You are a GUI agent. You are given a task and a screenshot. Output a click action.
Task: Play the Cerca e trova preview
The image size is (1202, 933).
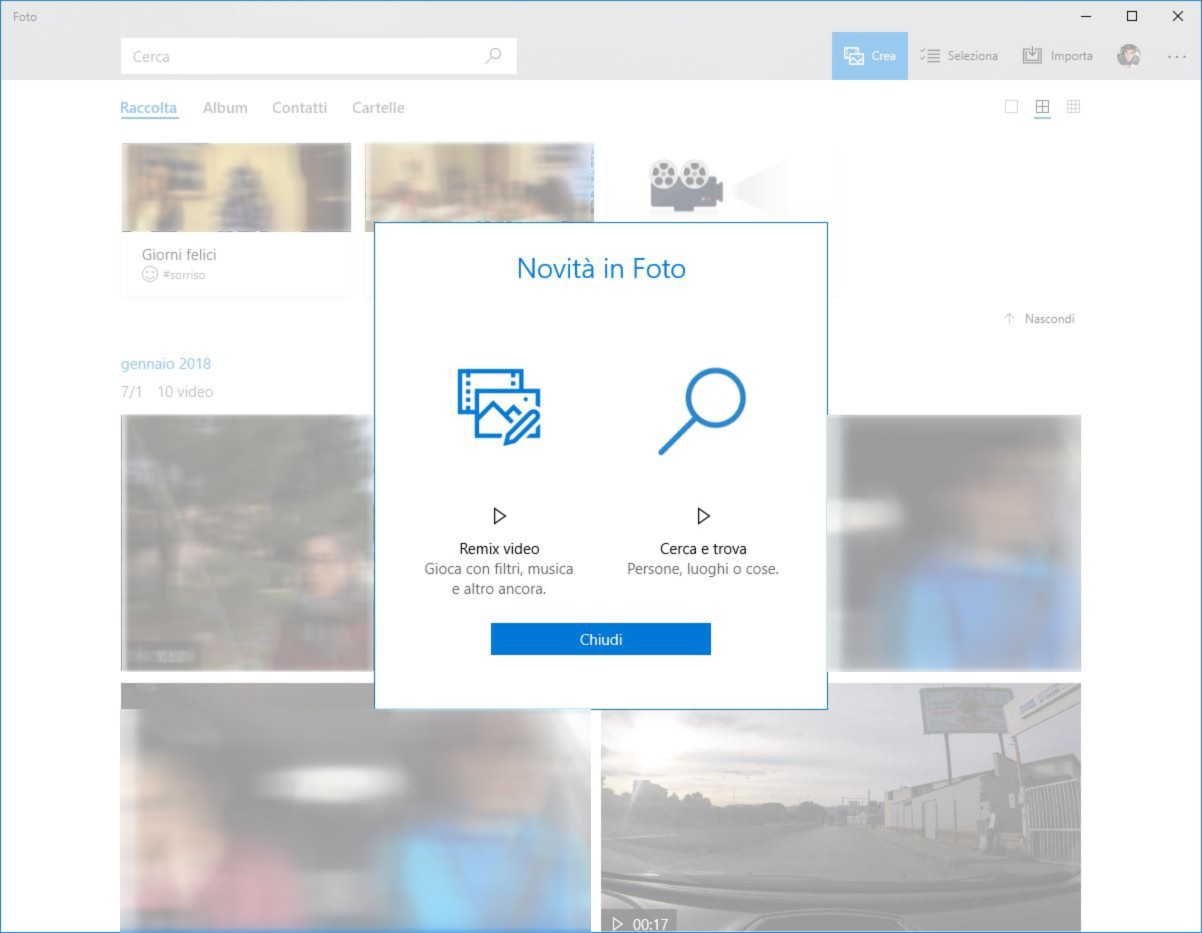pos(703,516)
